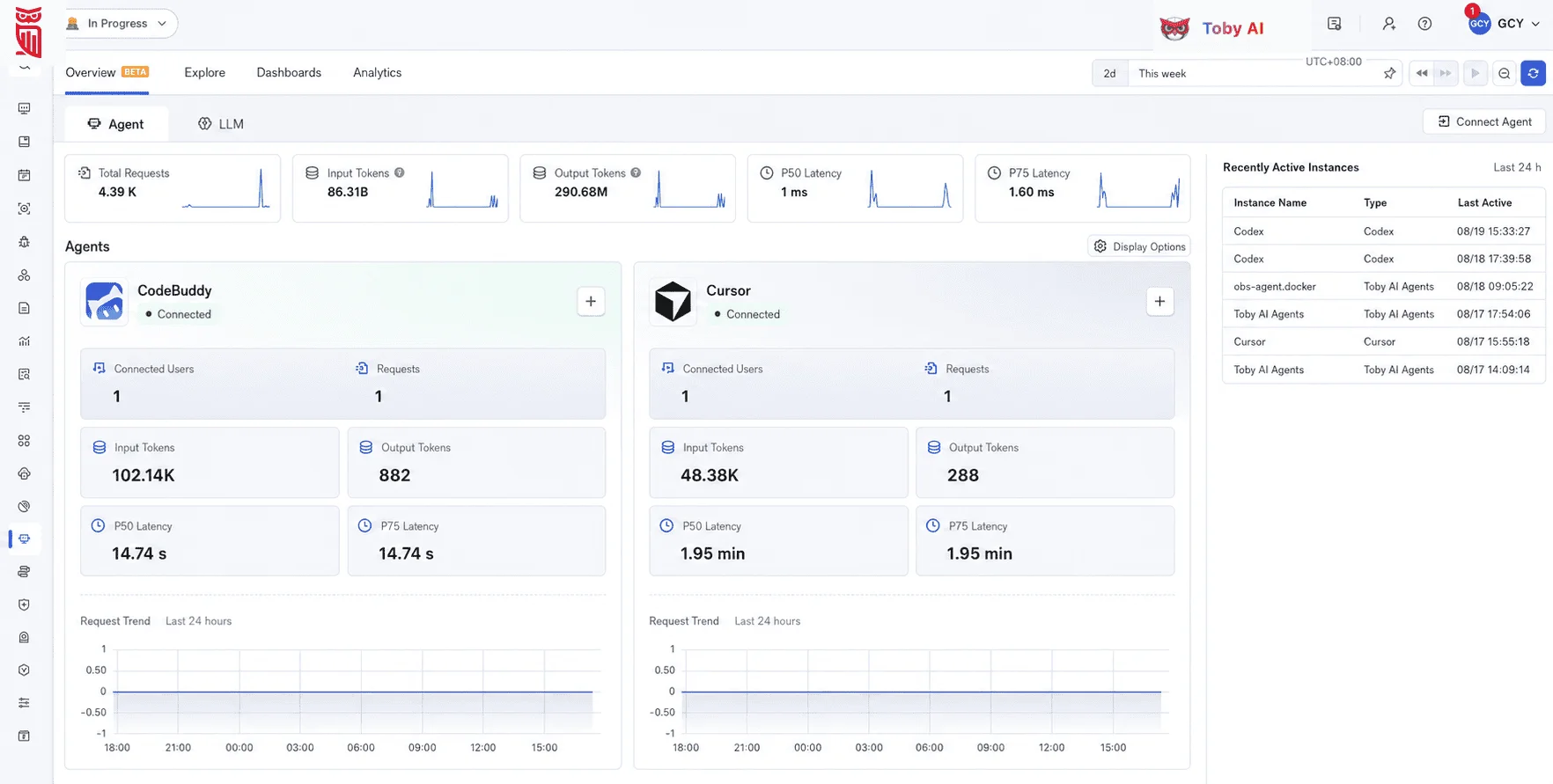This screenshot has height=784, width=1553.
Task: Click the cloud lock sidebar icon
Action: [x=25, y=473]
